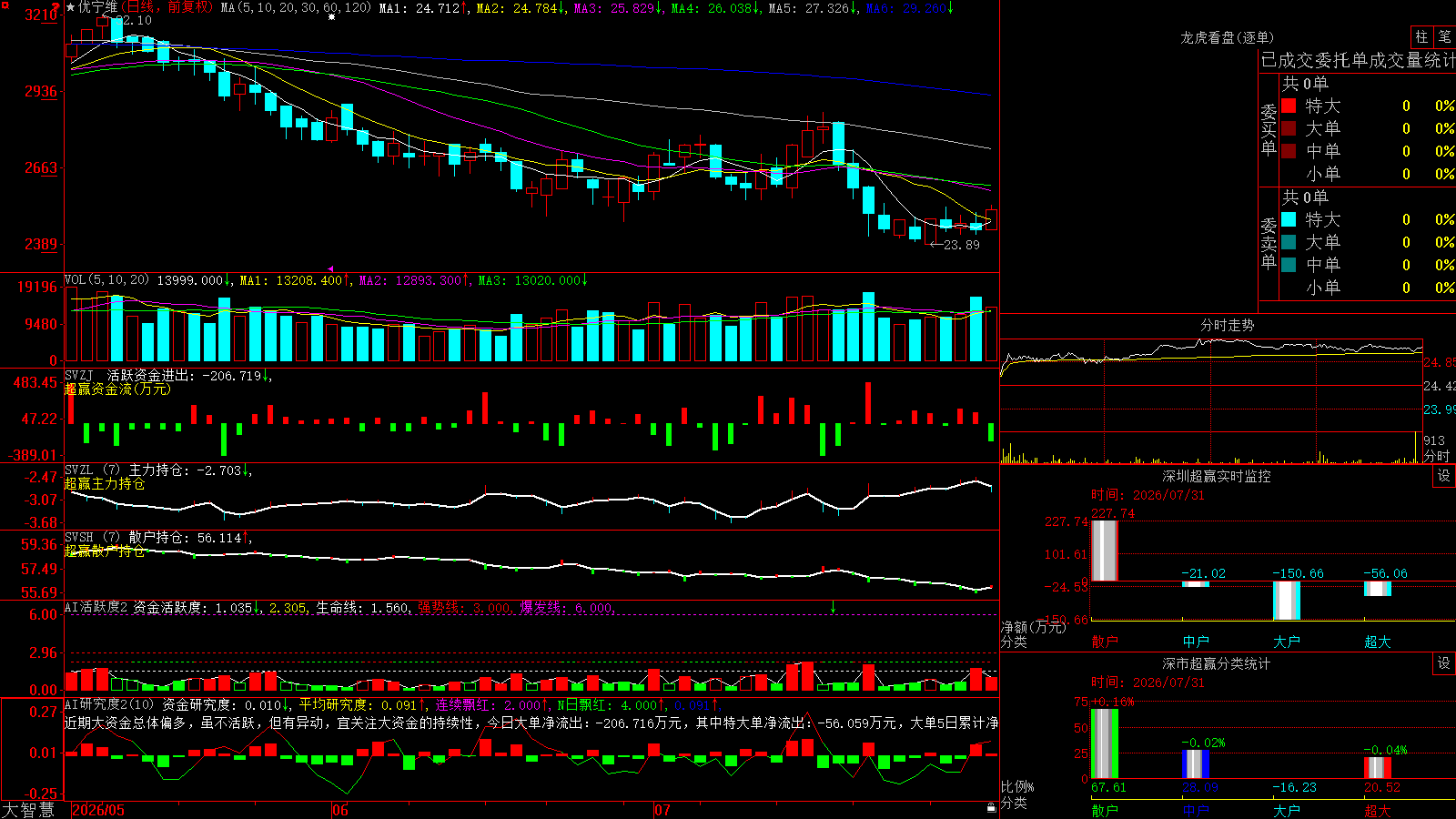Click MA3: 25.829 moving average value

(x=618, y=7)
